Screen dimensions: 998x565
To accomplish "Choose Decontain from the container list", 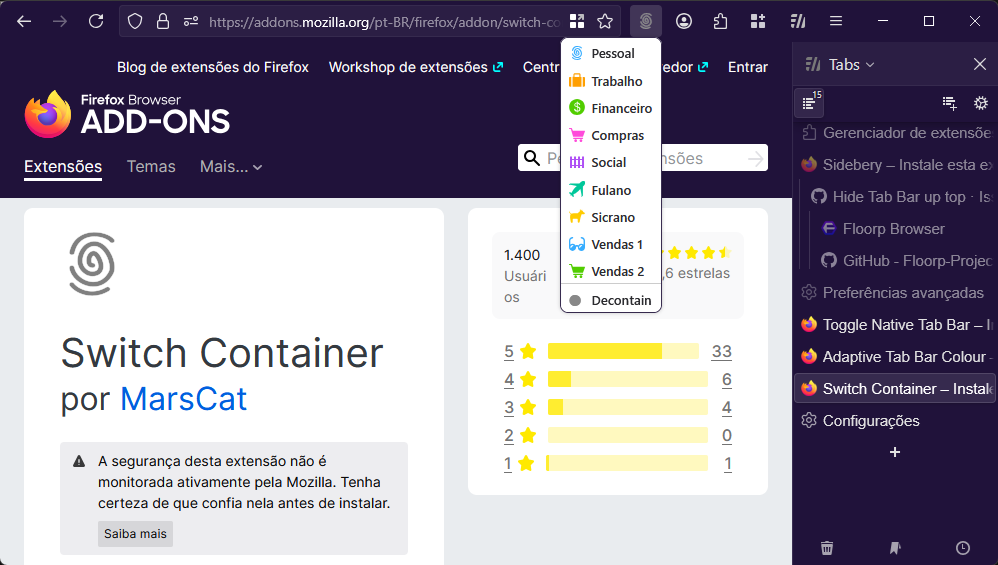I will 611,300.
